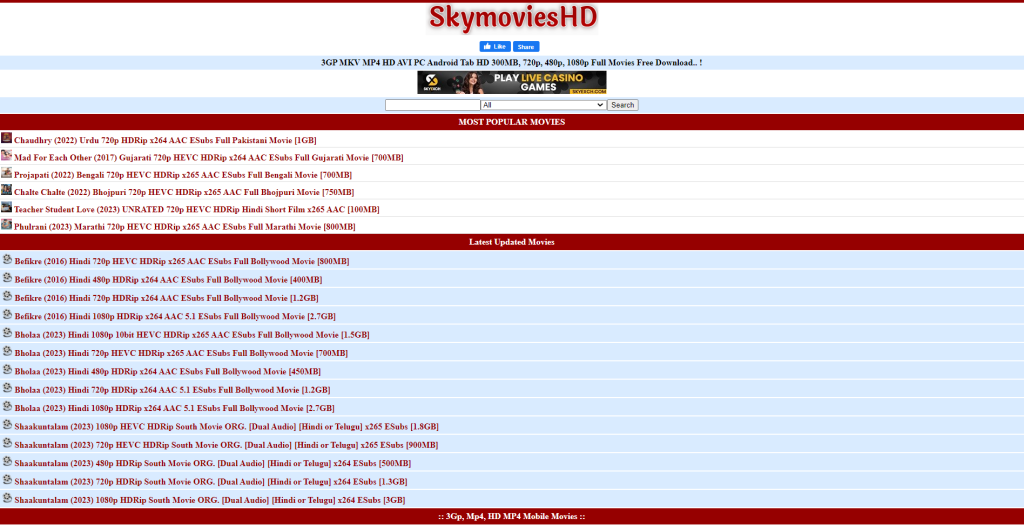This screenshot has width=1024, height=525.
Task: Click disc icon beside Befikre 1080p [2.7GB]
Action: (7, 314)
